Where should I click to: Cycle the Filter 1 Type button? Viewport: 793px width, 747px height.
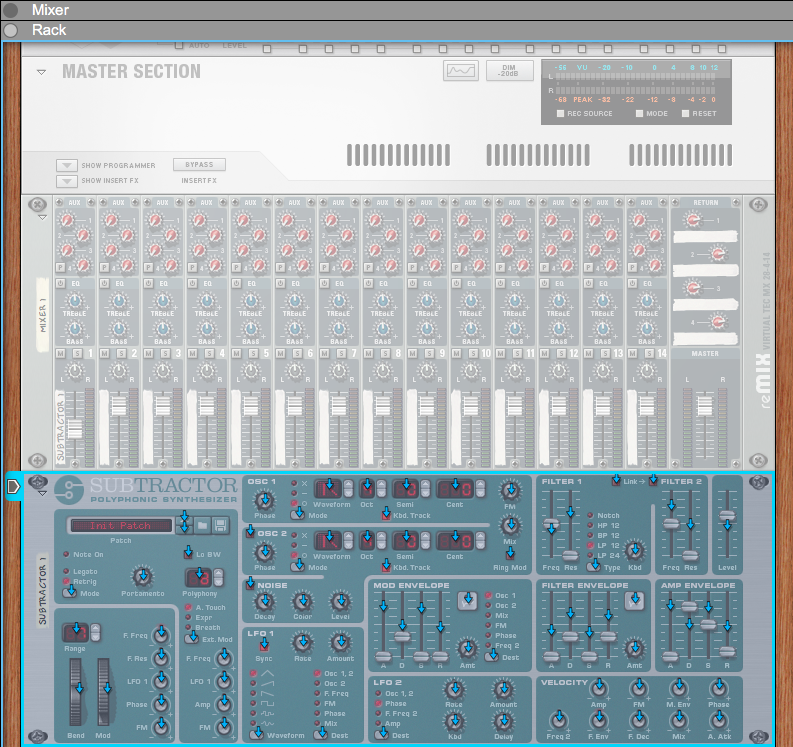(x=593, y=567)
